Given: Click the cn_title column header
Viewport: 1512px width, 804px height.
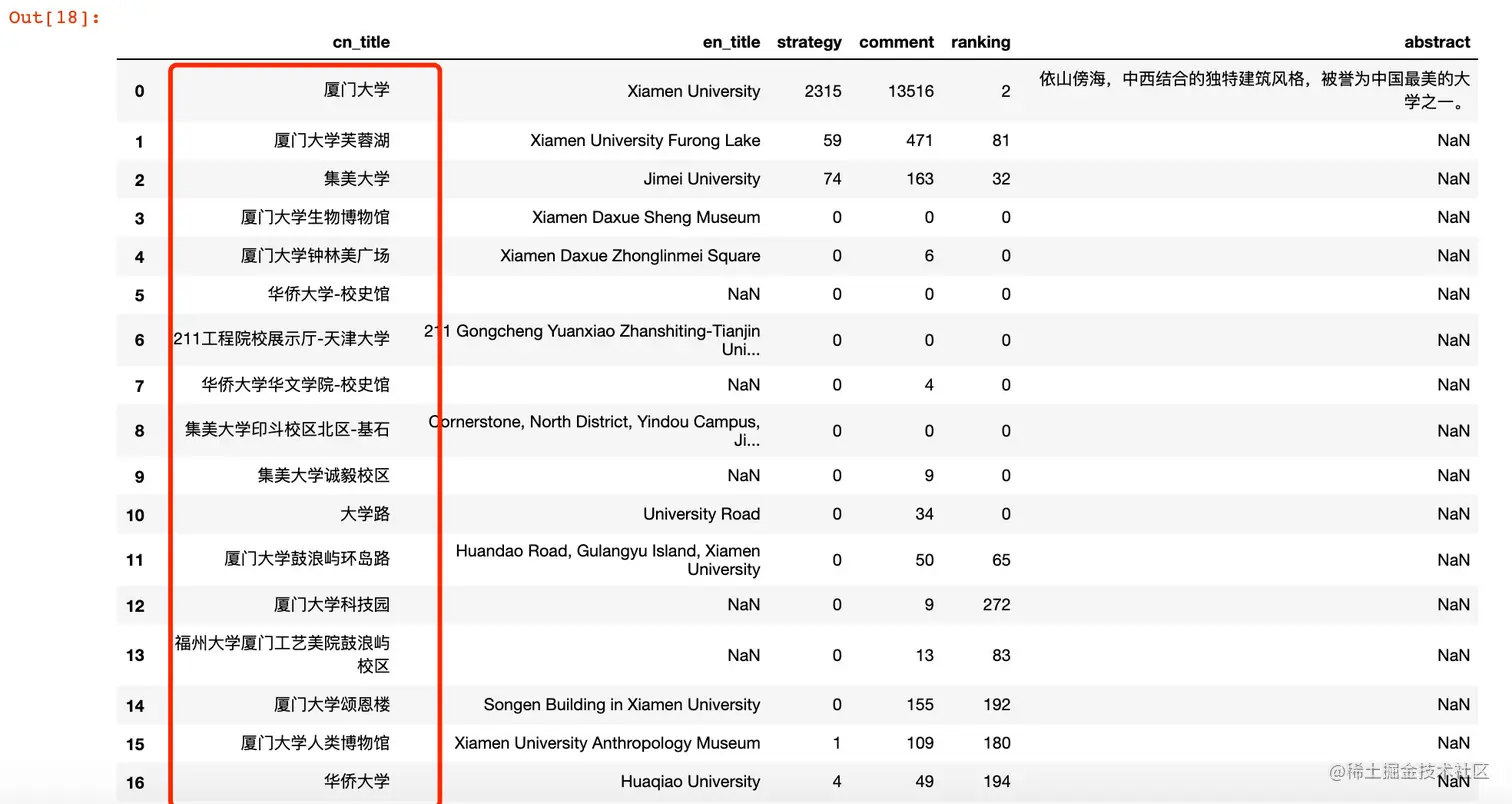Looking at the screenshot, I should 361,42.
